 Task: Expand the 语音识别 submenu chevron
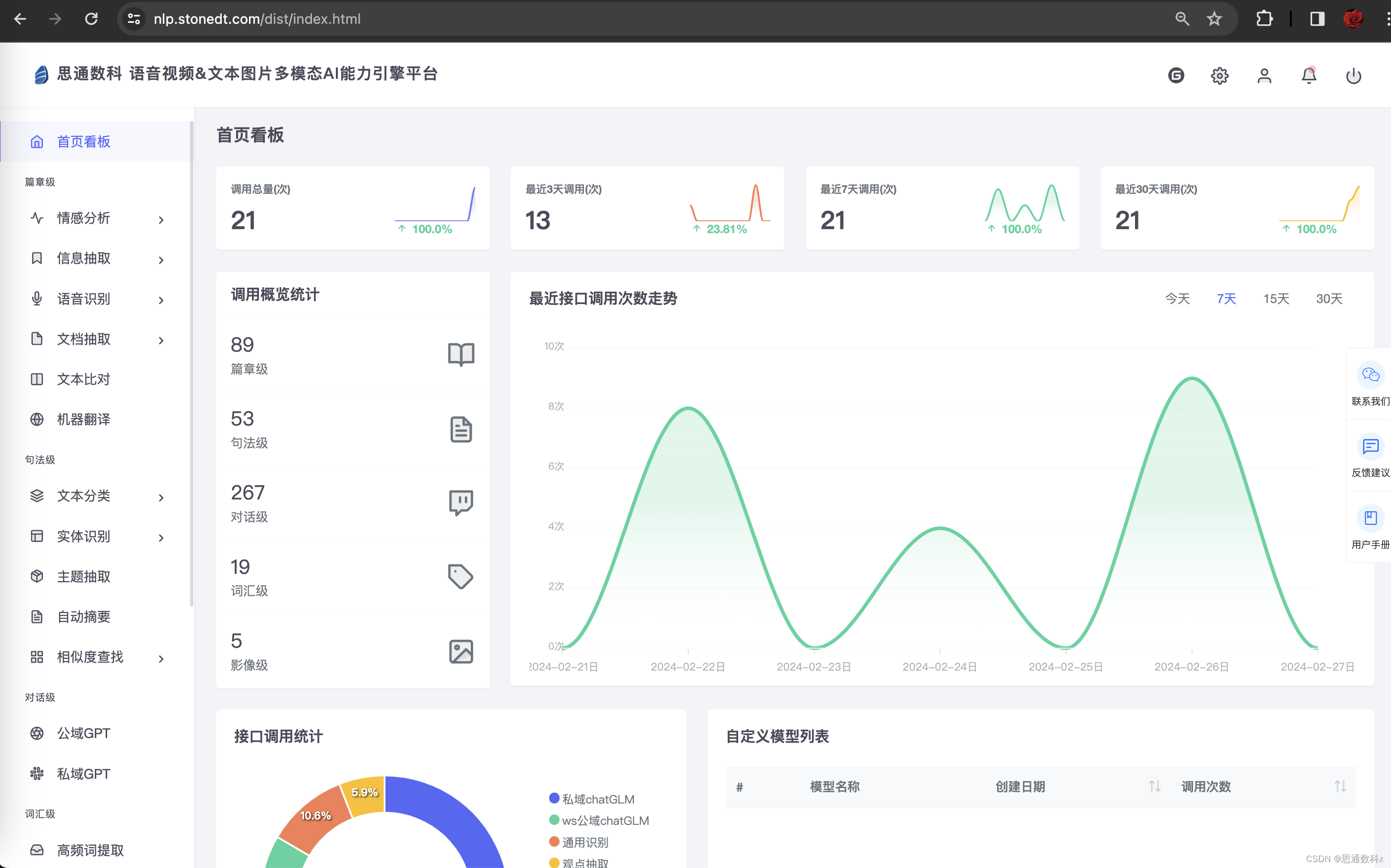pyautogui.click(x=161, y=300)
